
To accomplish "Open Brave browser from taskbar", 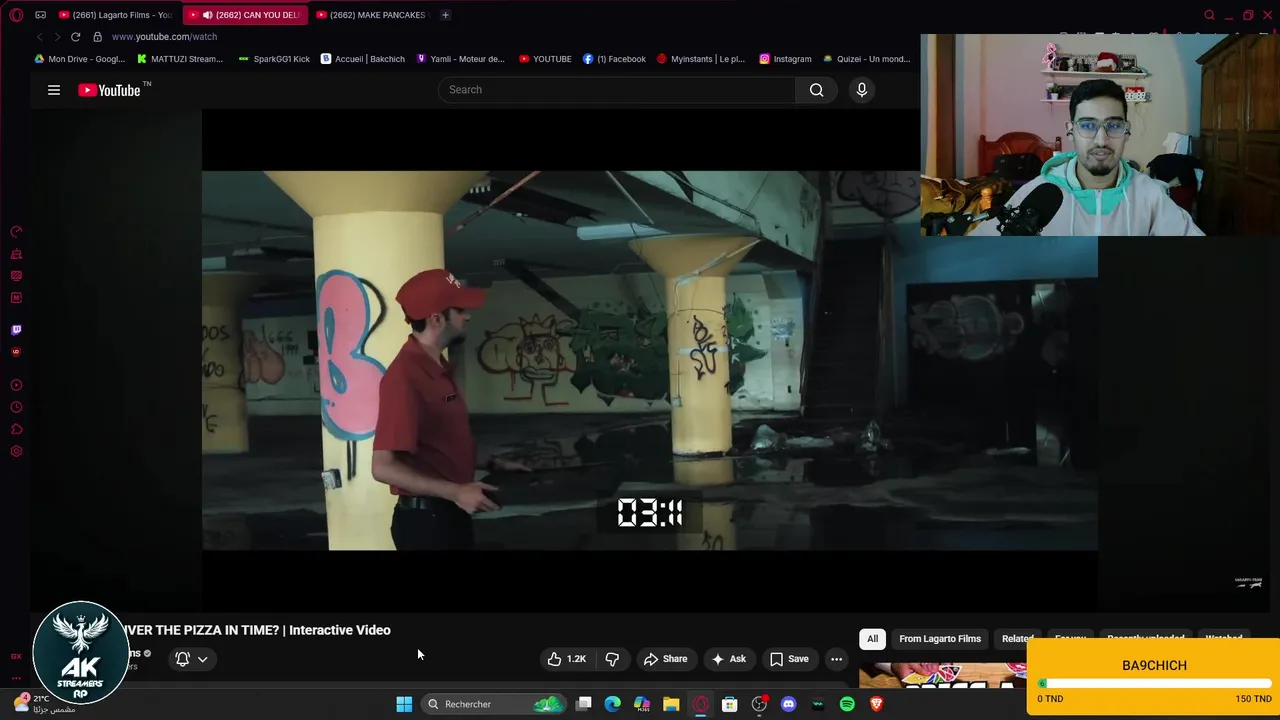I will [x=876, y=704].
